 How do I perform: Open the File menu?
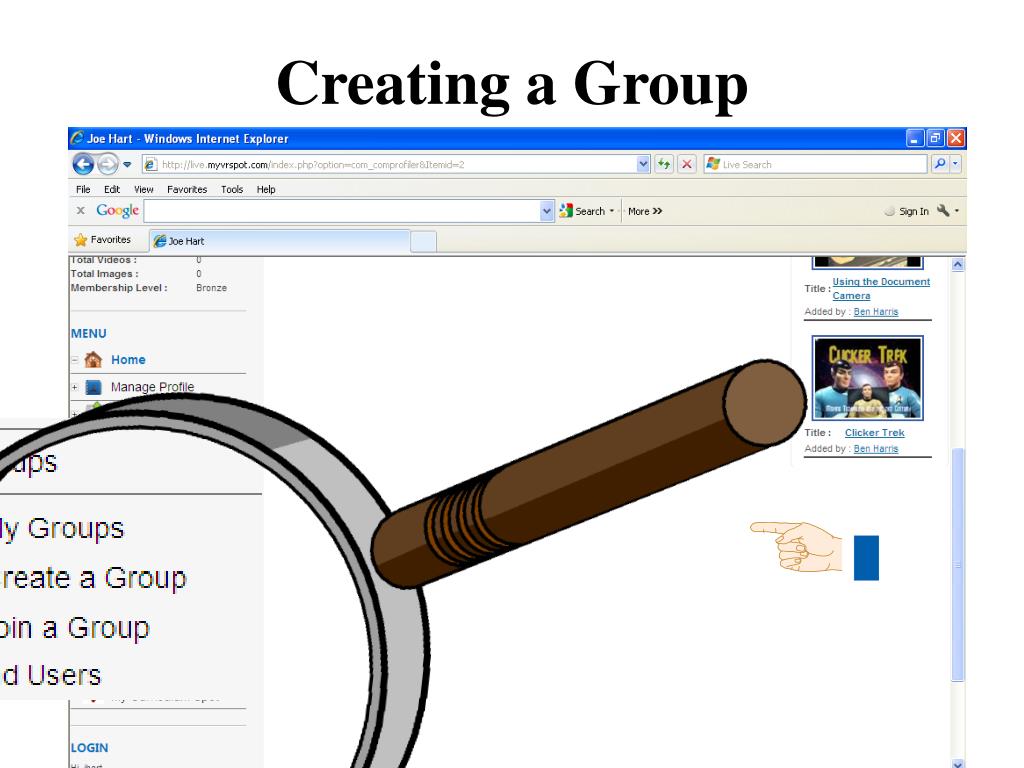83,189
